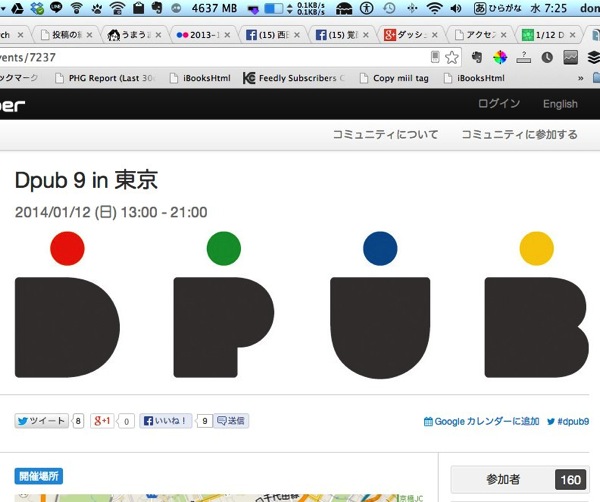Click the blue dot above letter U
Image resolution: width=600 pixels, height=502 pixels.
click(380, 248)
